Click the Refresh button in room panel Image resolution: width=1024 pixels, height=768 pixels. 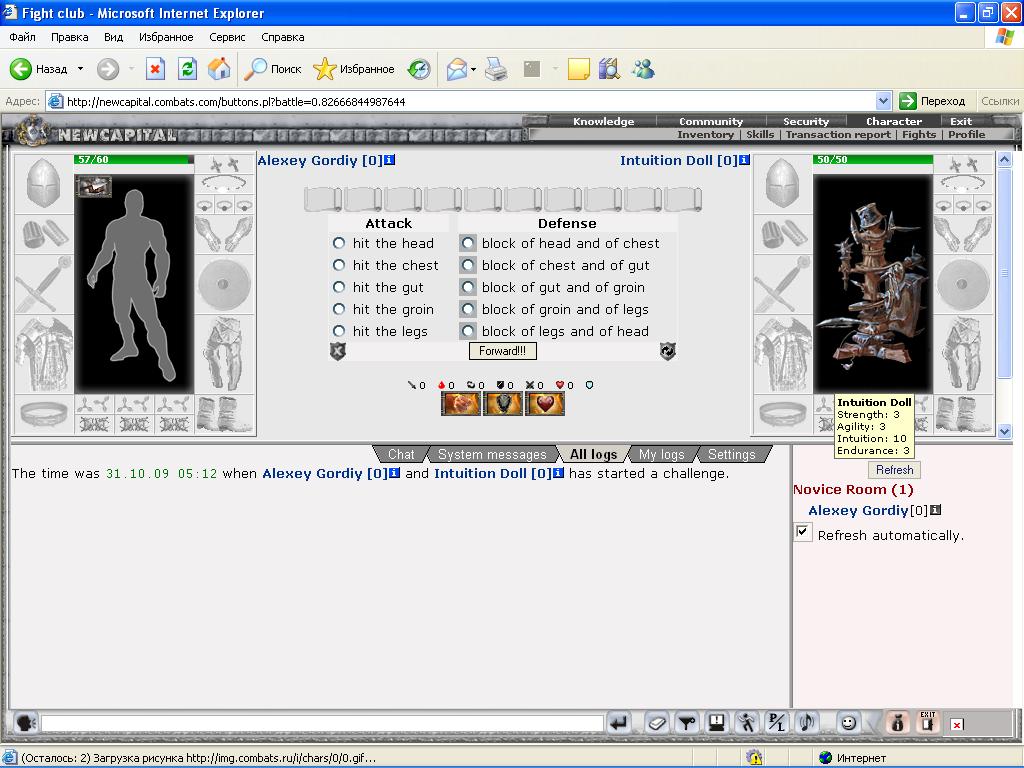click(894, 470)
